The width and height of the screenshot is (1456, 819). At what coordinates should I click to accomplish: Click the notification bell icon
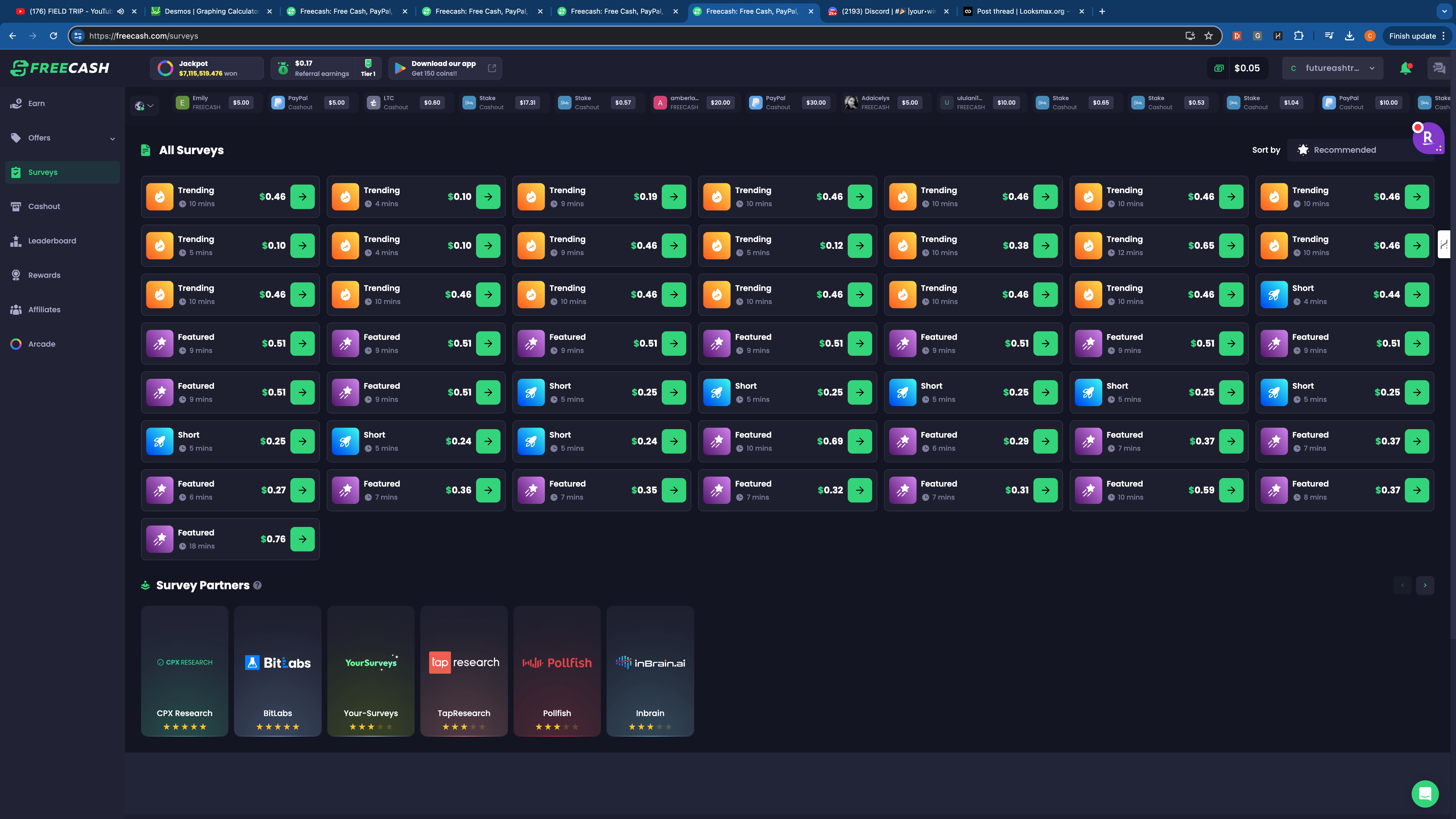click(x=1405, y=68)
